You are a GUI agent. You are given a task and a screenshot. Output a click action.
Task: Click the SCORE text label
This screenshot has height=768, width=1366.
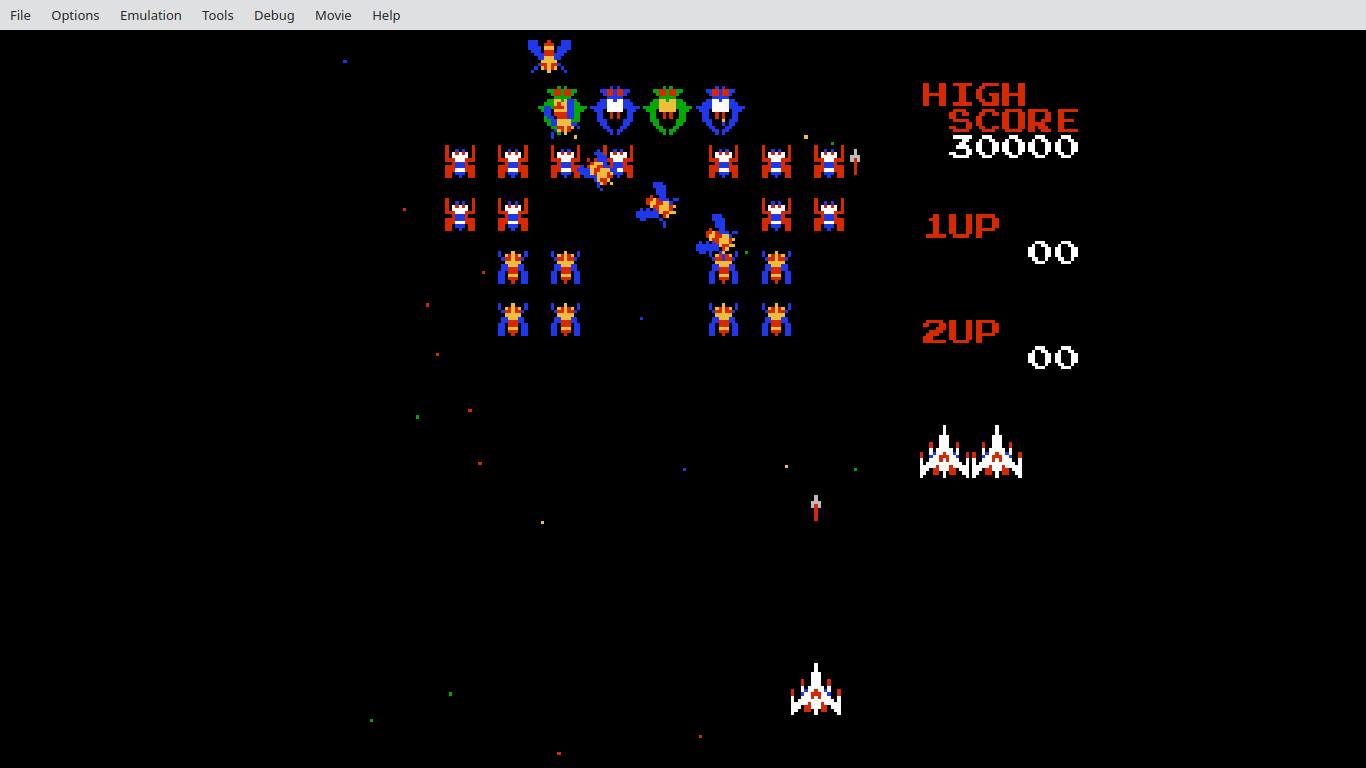tap(1013, 121)
